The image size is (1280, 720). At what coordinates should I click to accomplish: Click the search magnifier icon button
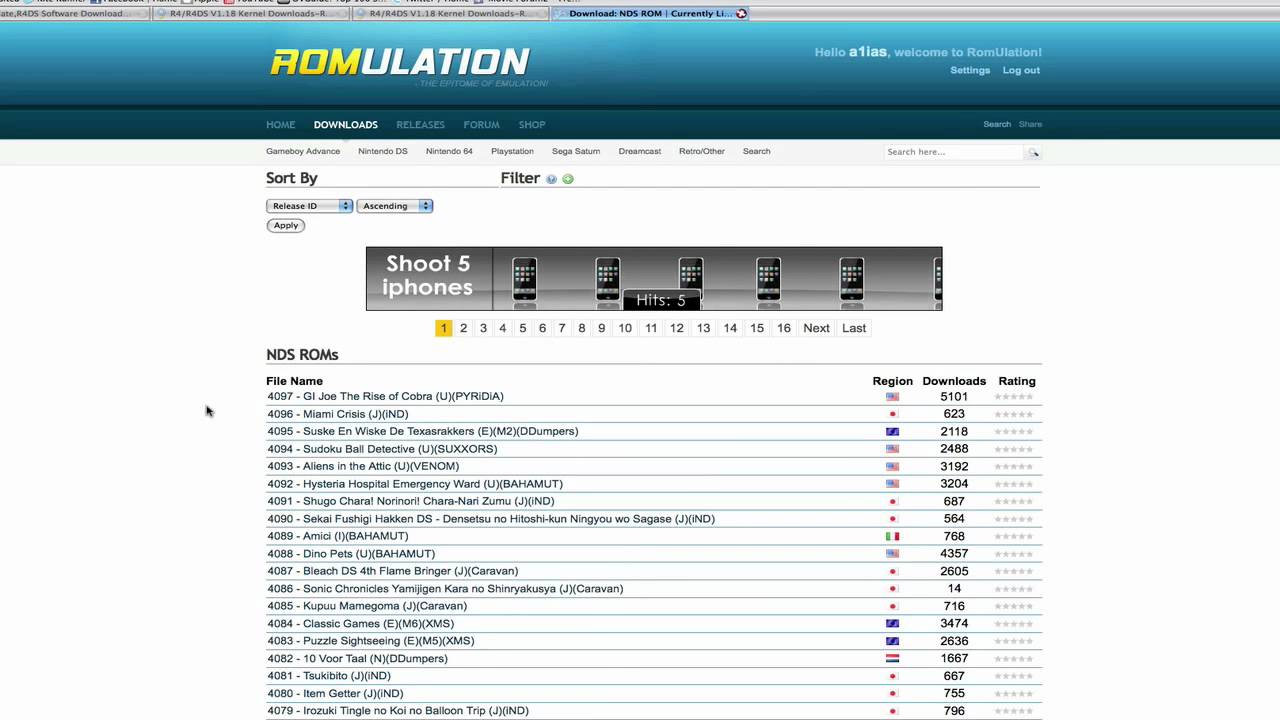pyautogui.click(x=1033, y=152)
